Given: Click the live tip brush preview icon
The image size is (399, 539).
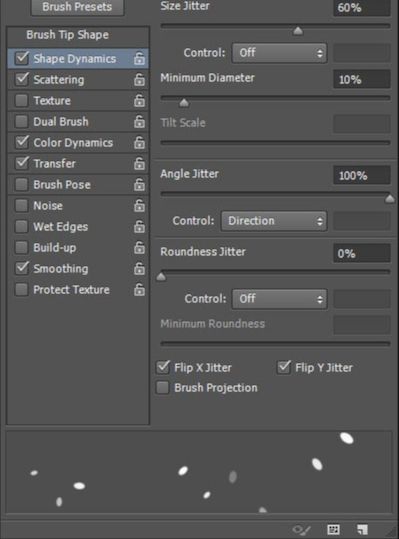Looking at the screenshot, I should point(301,530).
